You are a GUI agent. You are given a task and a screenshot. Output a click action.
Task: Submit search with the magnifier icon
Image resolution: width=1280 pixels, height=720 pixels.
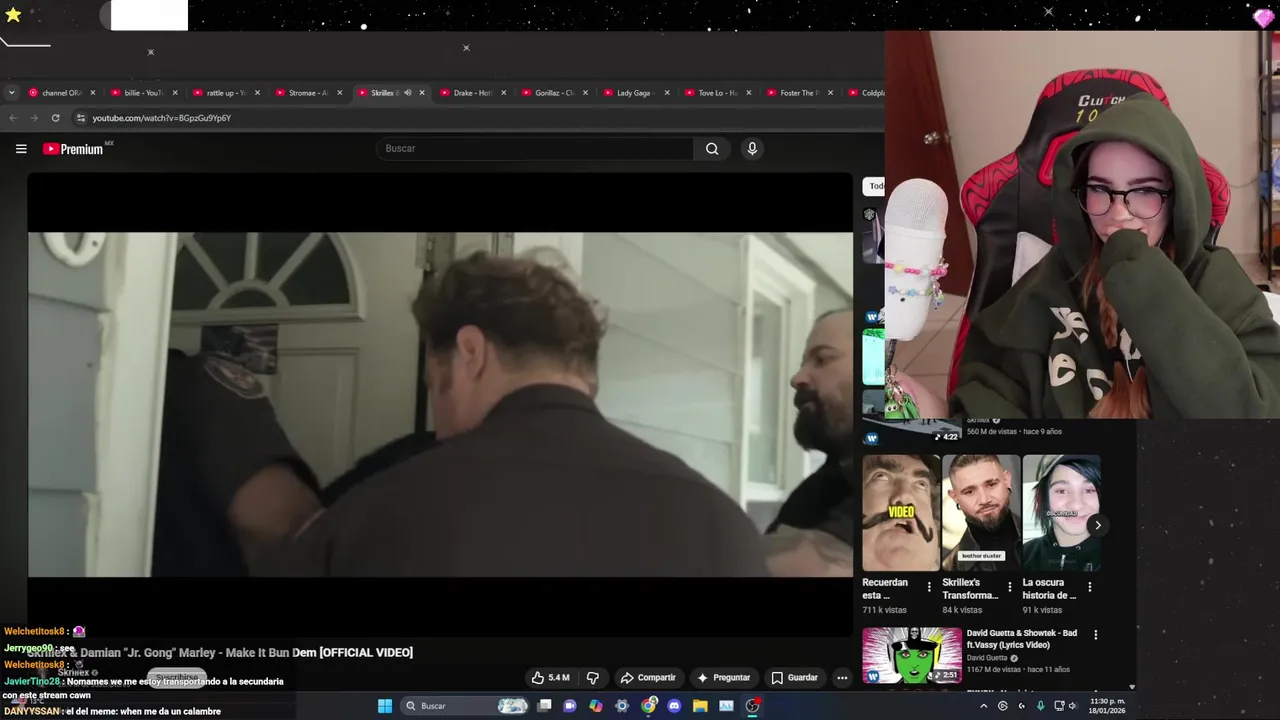click(x=712, y=149)
